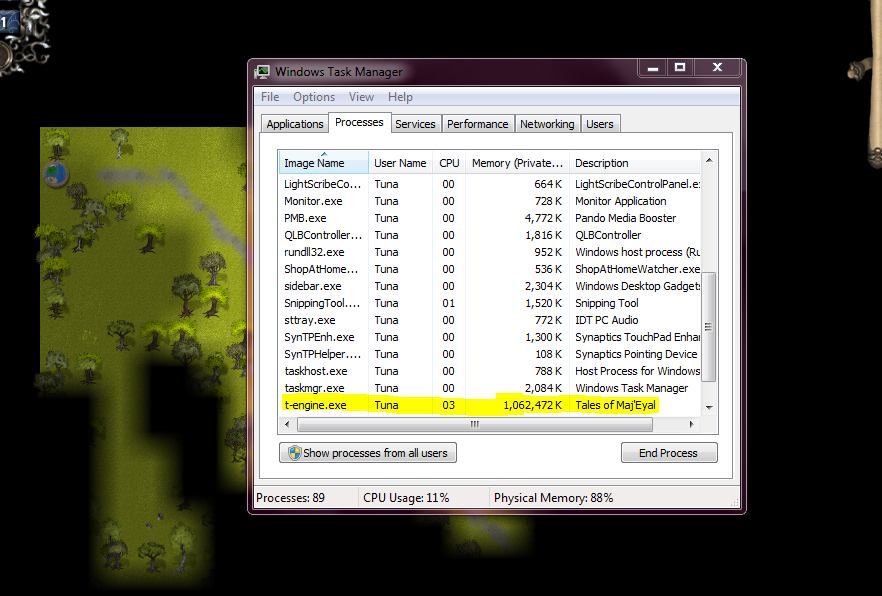Viewport: 882px width, 596px height.
Task: Click the globe icon on the game map
Action: pos(56,174)
